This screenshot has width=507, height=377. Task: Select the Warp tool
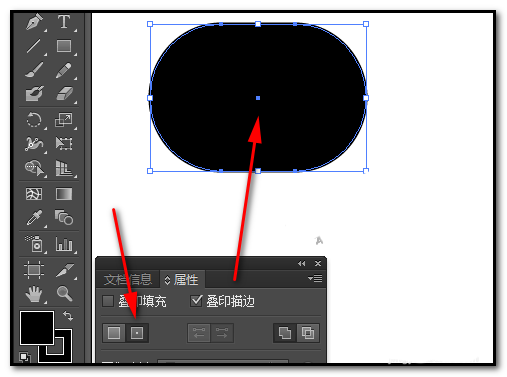click(x=34, y=144)
